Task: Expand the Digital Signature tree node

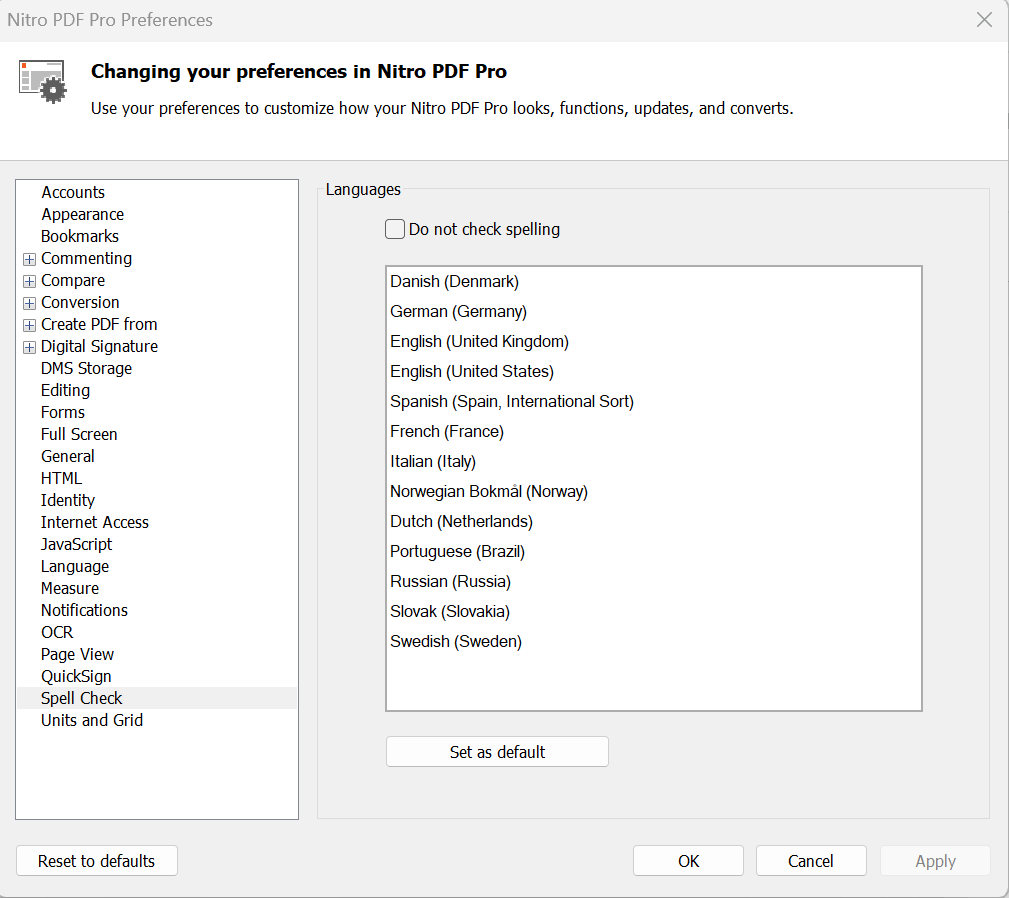Action: tap(29, 347)
